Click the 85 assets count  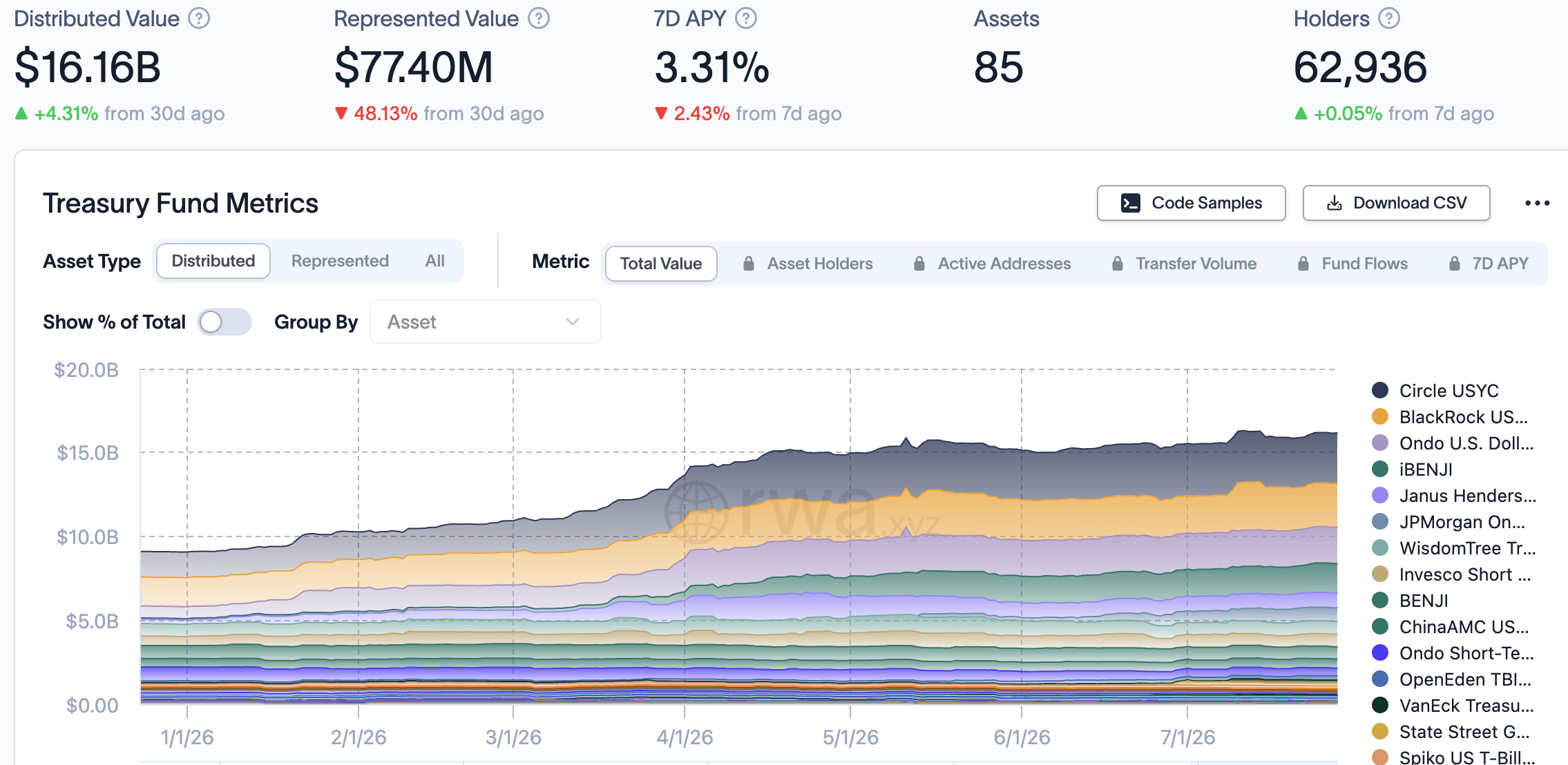[x=999, y=68]
